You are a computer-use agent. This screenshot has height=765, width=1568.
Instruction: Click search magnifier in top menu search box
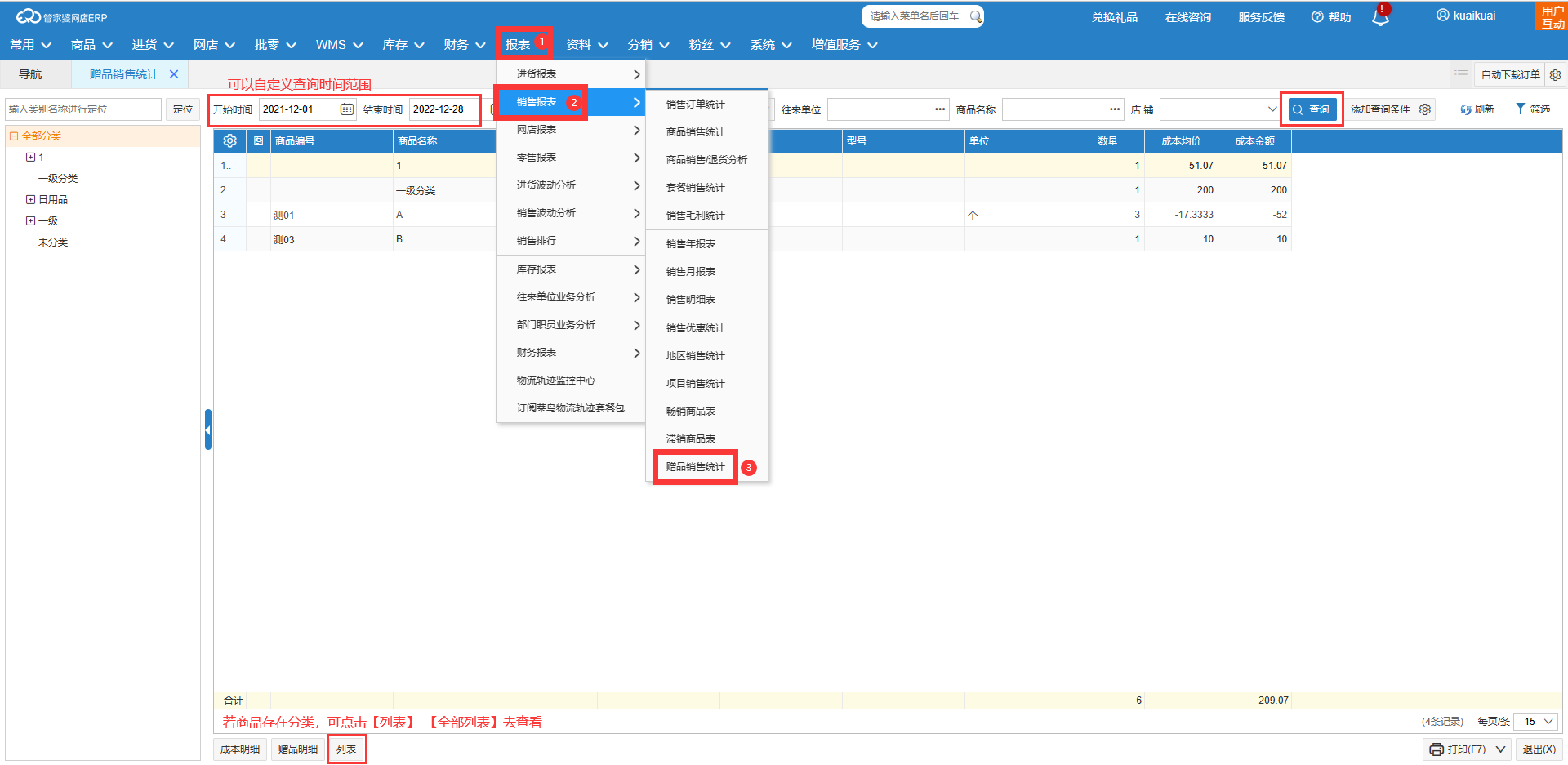coord(975,16)
